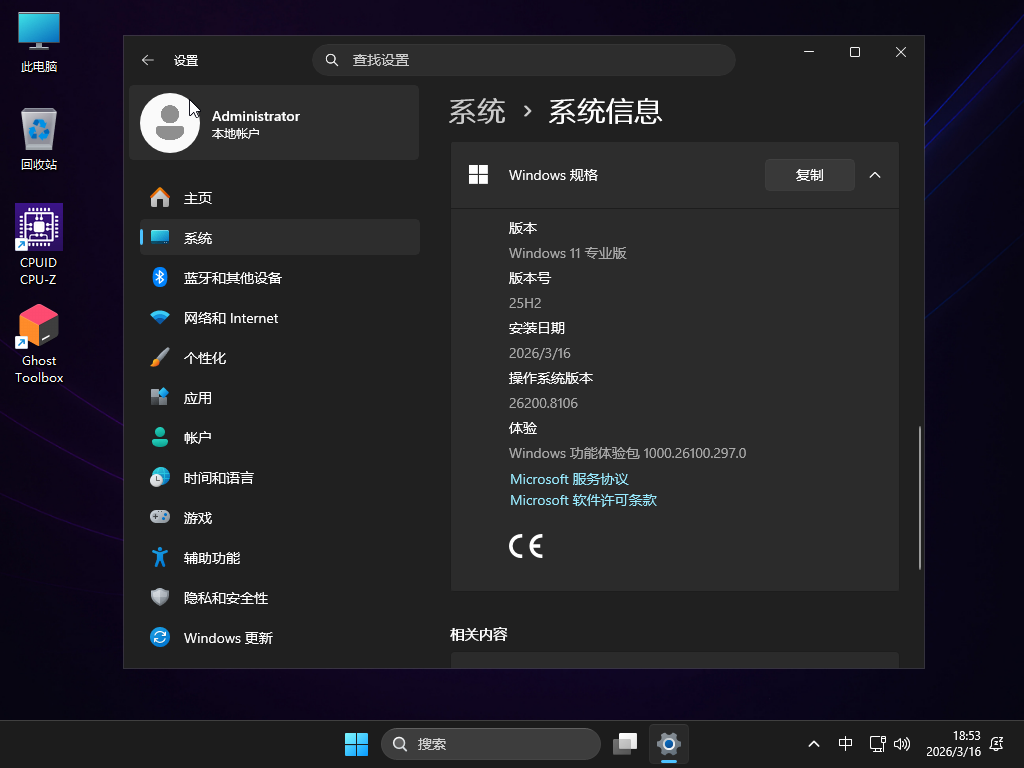Open the 游戏 controller icon
This screenshot has height=768, width=1024.
click(x=160, y=518)
